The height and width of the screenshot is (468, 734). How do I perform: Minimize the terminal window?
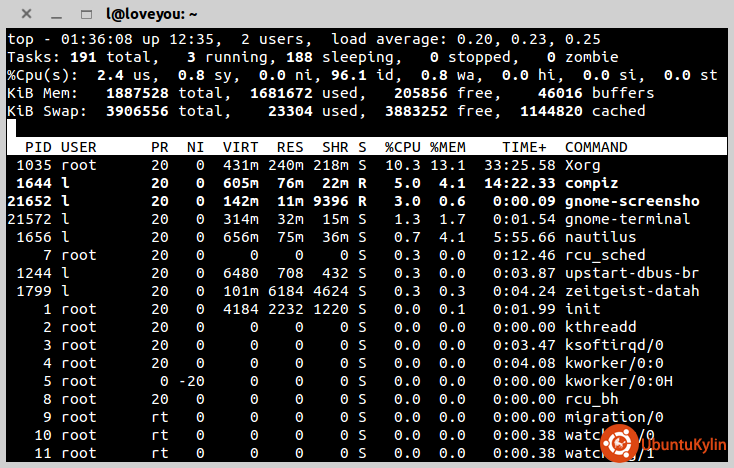[x=56, y=16]
